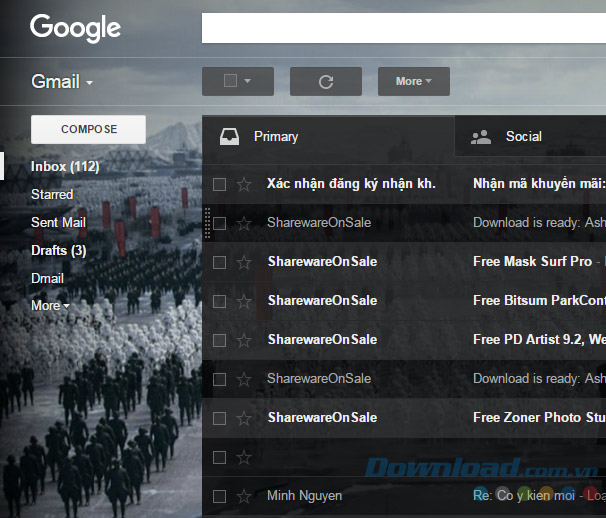Click sender Xác nhận đăng ký nhận kh.
Viewport: 606px width, 518px height.
coord(351,184)
